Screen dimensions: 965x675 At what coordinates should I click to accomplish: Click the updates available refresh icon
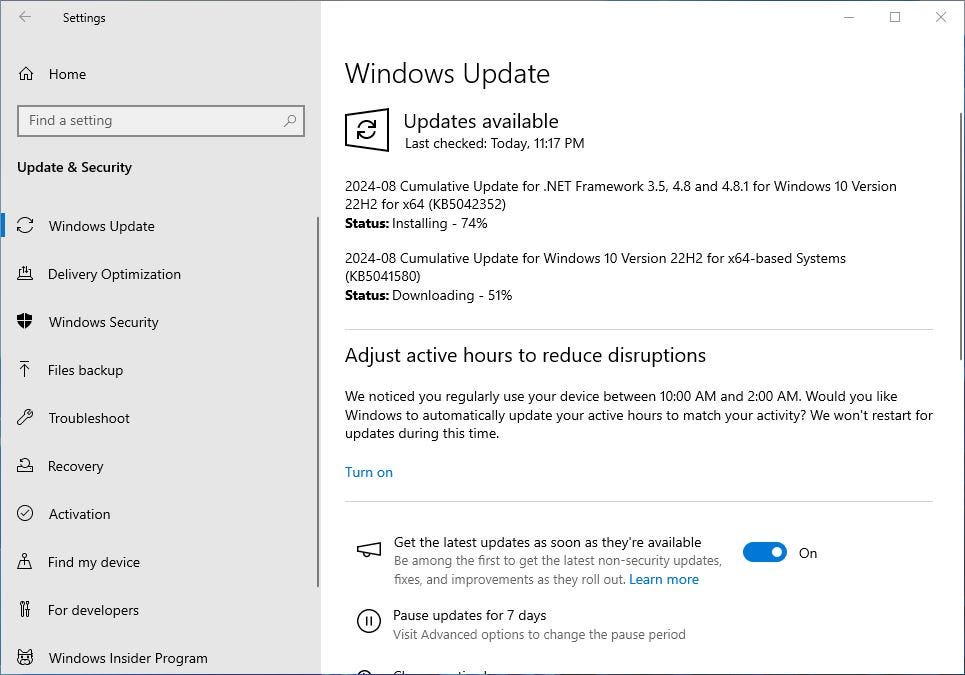[367, 130]
